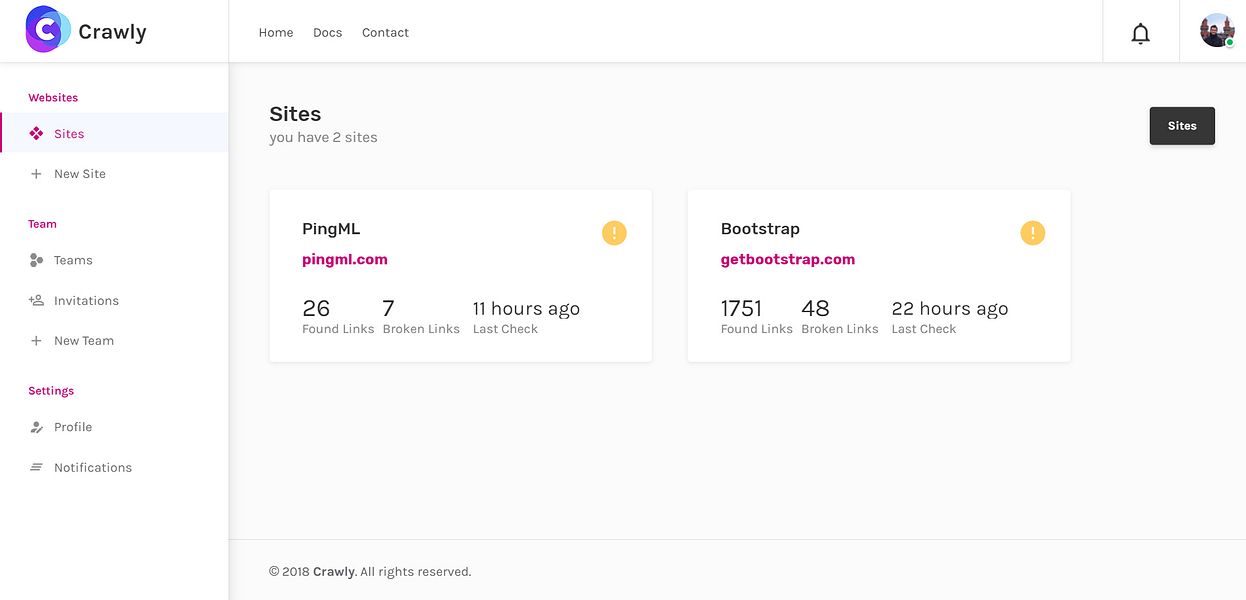Click the Notifications lines icon in sidebar

[36, 467]
